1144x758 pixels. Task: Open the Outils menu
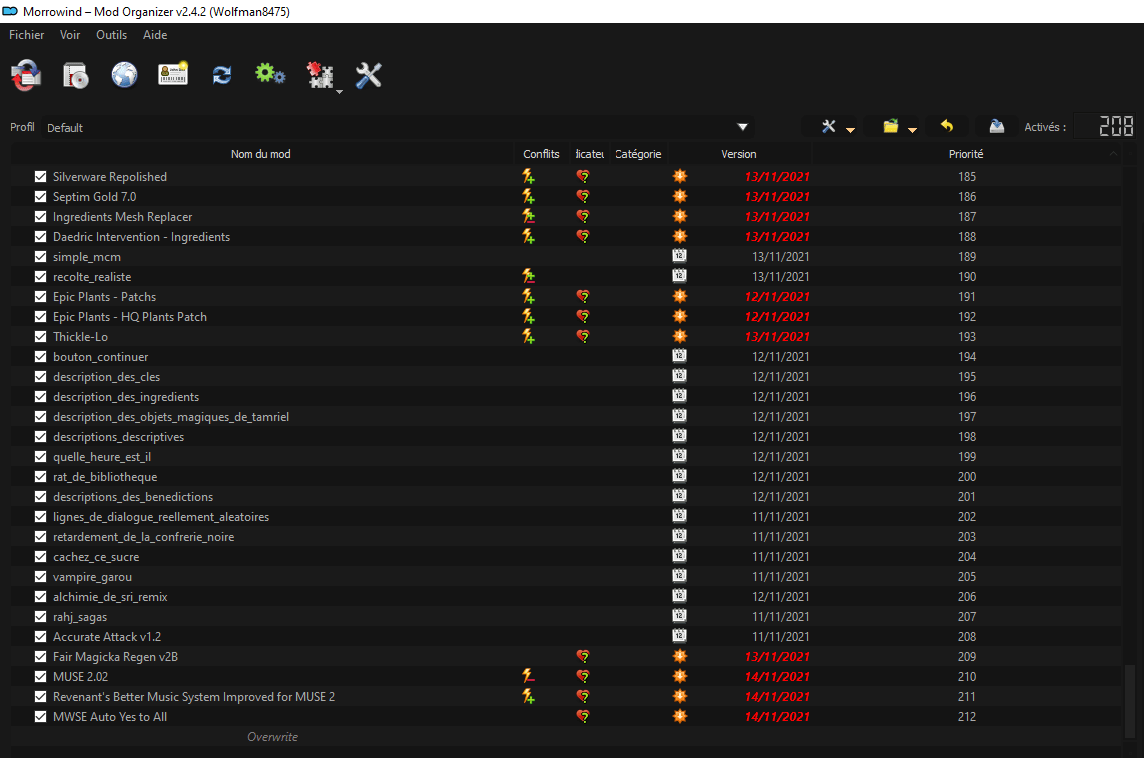(111, 35)
